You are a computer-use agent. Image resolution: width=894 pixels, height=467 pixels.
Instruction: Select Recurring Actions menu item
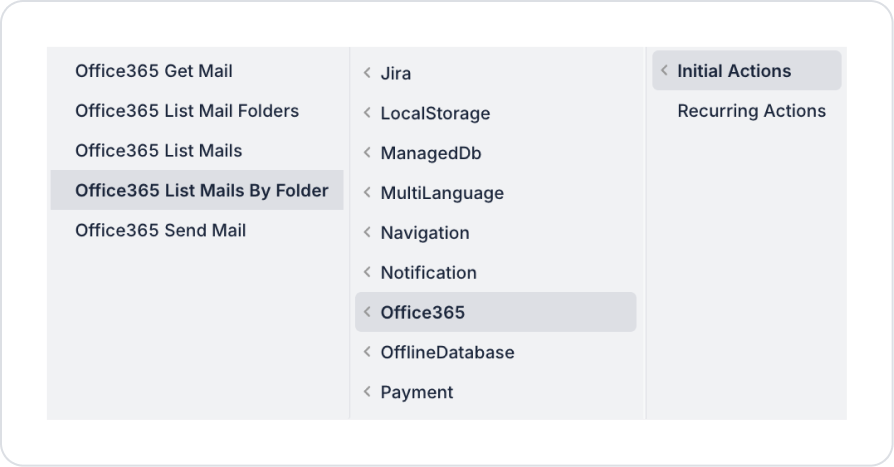[747, 111]
